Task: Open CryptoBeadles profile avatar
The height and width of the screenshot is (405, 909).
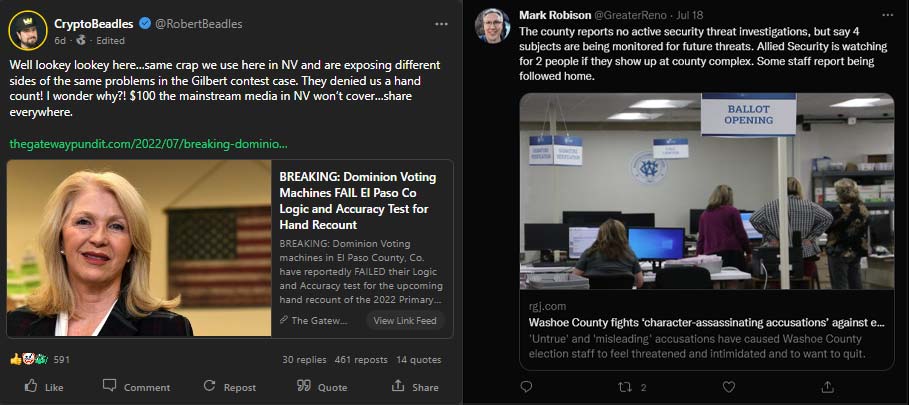Action: [x=27, y=30]
